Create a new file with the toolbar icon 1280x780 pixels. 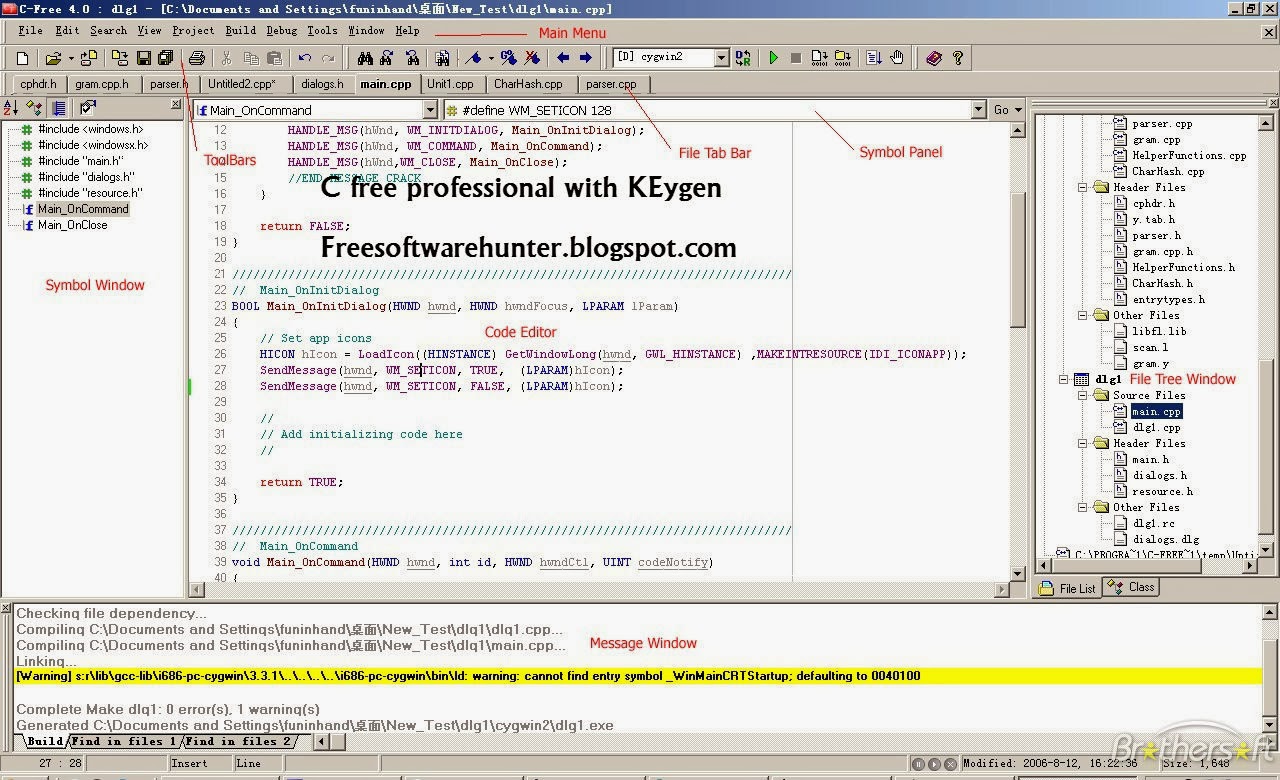(23, 58)
